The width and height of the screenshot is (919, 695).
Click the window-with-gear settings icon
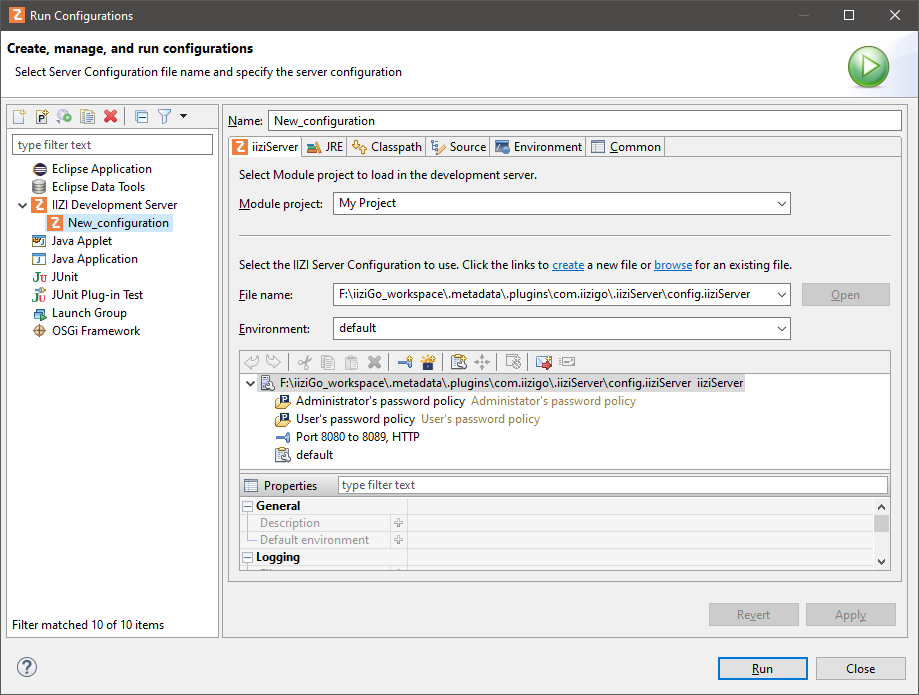tap(513, 362)
